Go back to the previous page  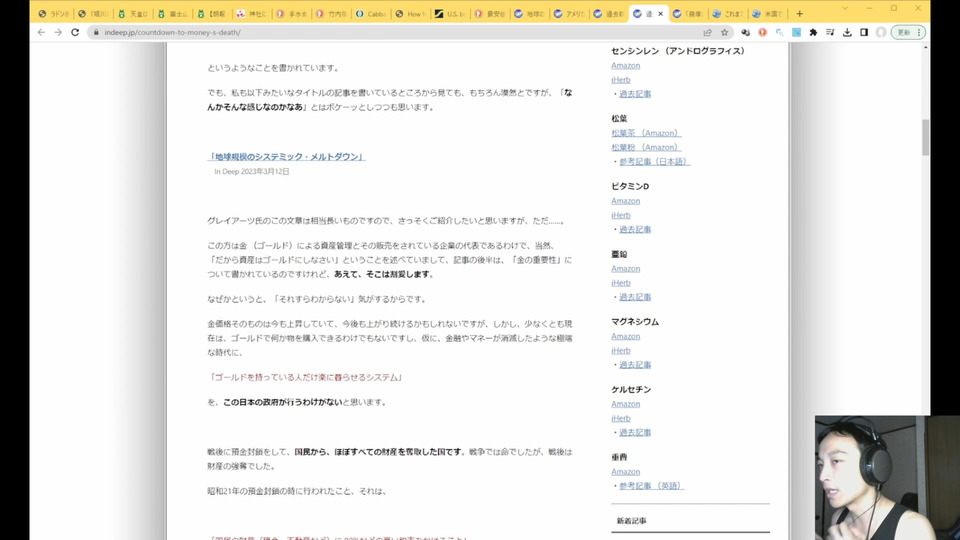coord(41,32)
